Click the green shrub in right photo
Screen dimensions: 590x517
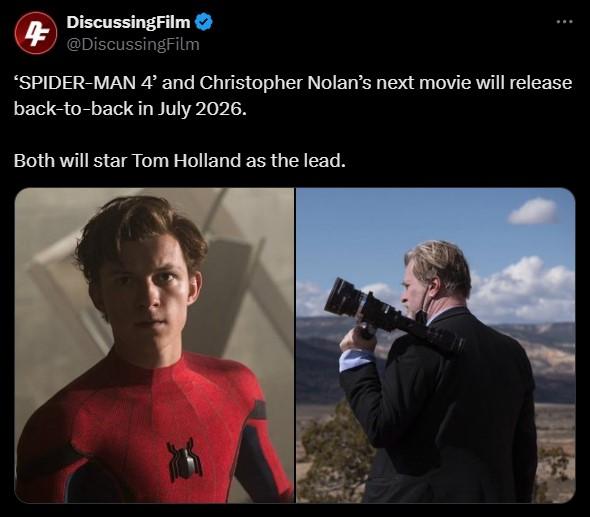pyautogui.click(x=337, y=452)
